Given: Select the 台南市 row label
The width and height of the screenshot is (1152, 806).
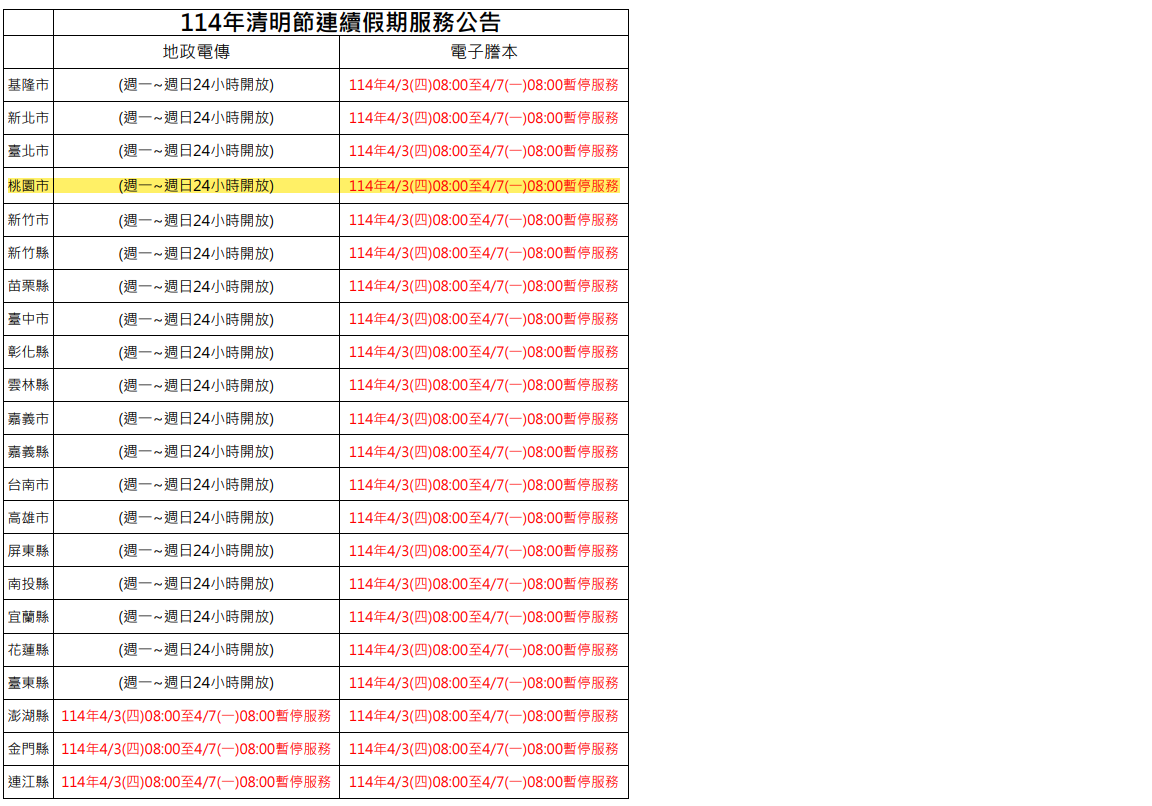Looking at the screenshot, I should pos(29,485).
